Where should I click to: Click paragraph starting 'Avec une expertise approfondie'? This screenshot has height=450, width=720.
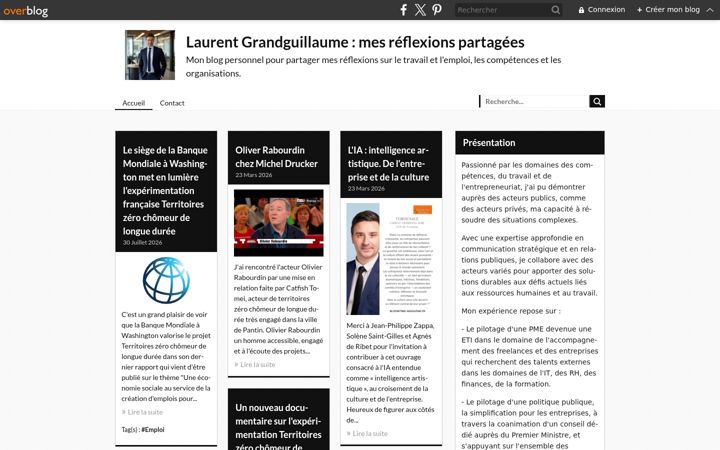tap(529, 265)
